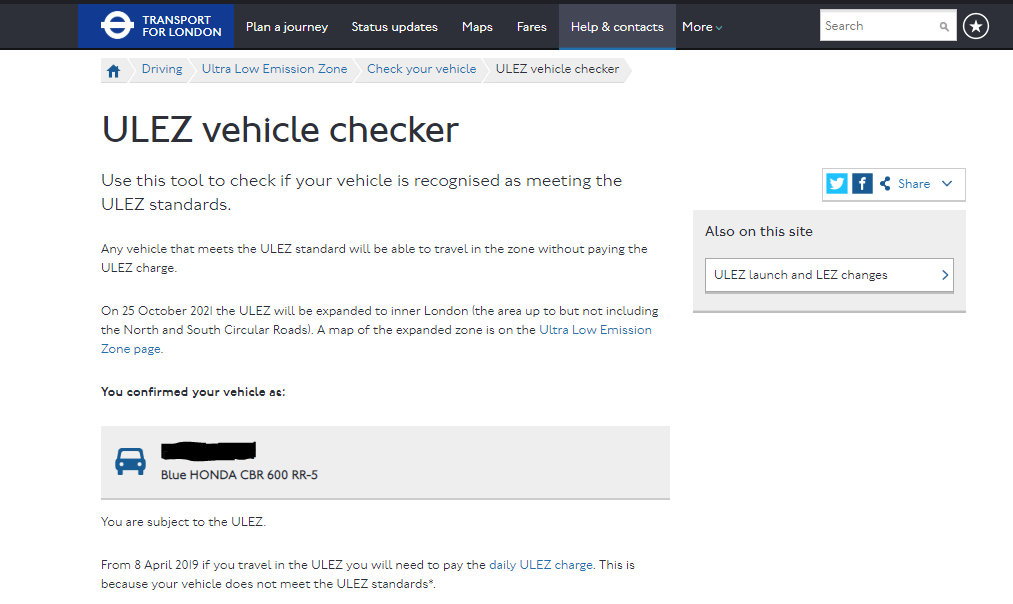Viewport: 1013px width, 604px height.
Task: Follow the Ultra Low Emission Zone page link
Action: click(595, 330)
